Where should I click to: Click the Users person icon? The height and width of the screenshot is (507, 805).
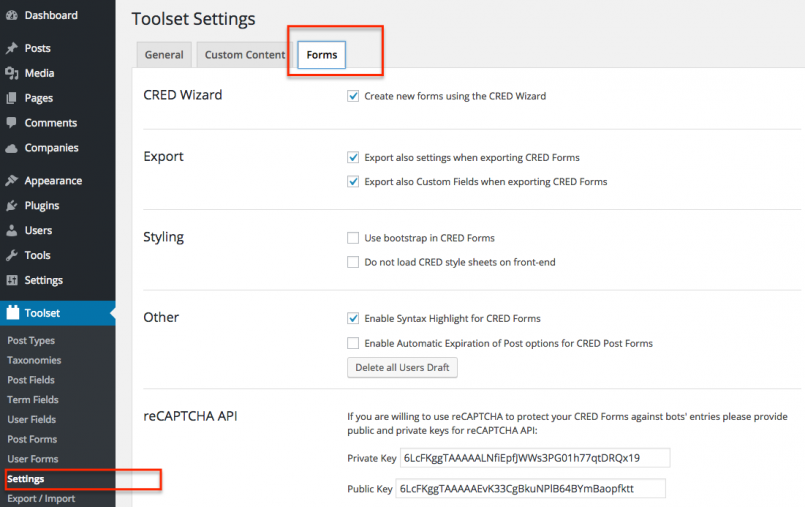click(x=12, y=230)
